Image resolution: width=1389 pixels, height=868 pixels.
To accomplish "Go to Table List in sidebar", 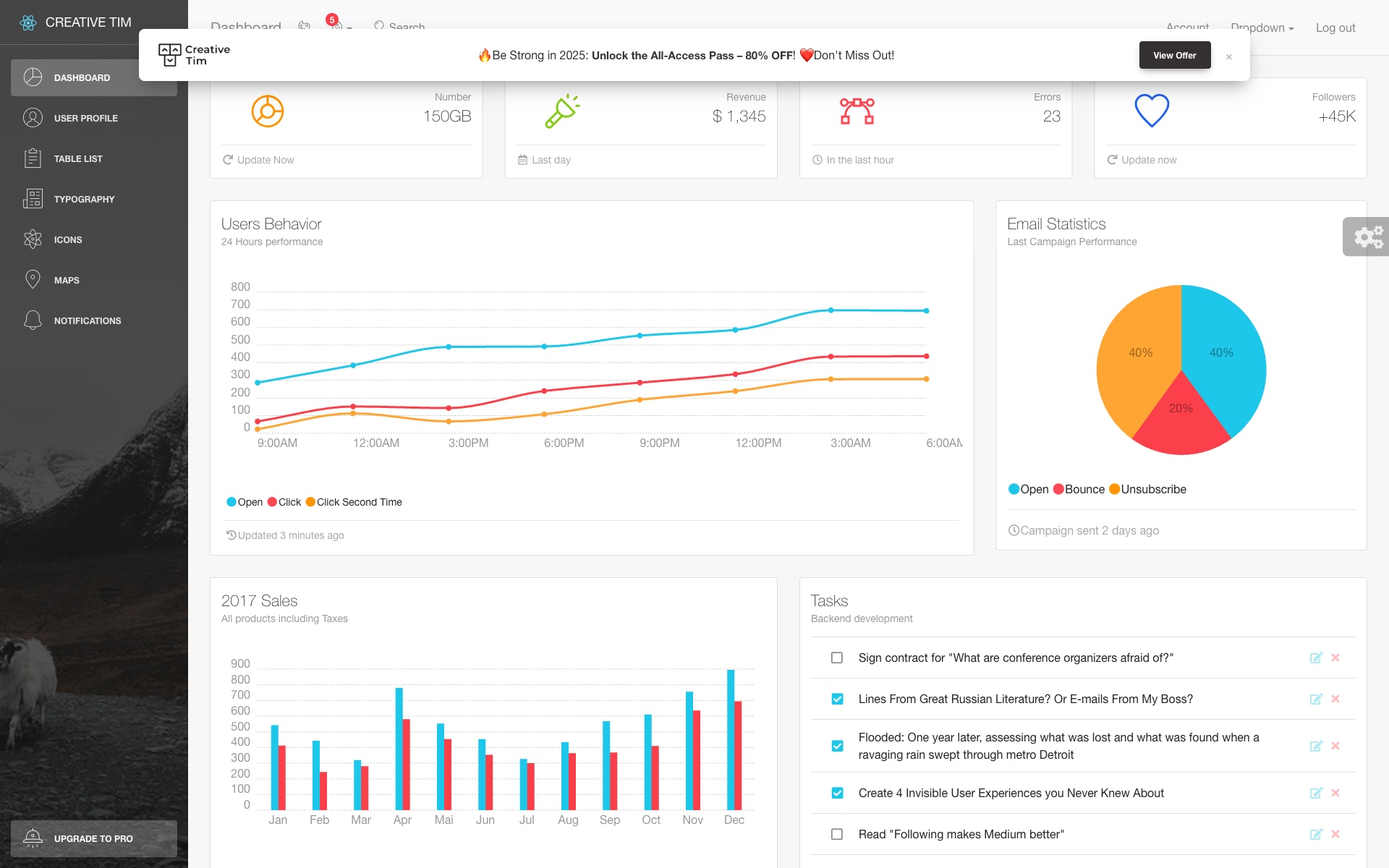I will click(x=78, y=158).
